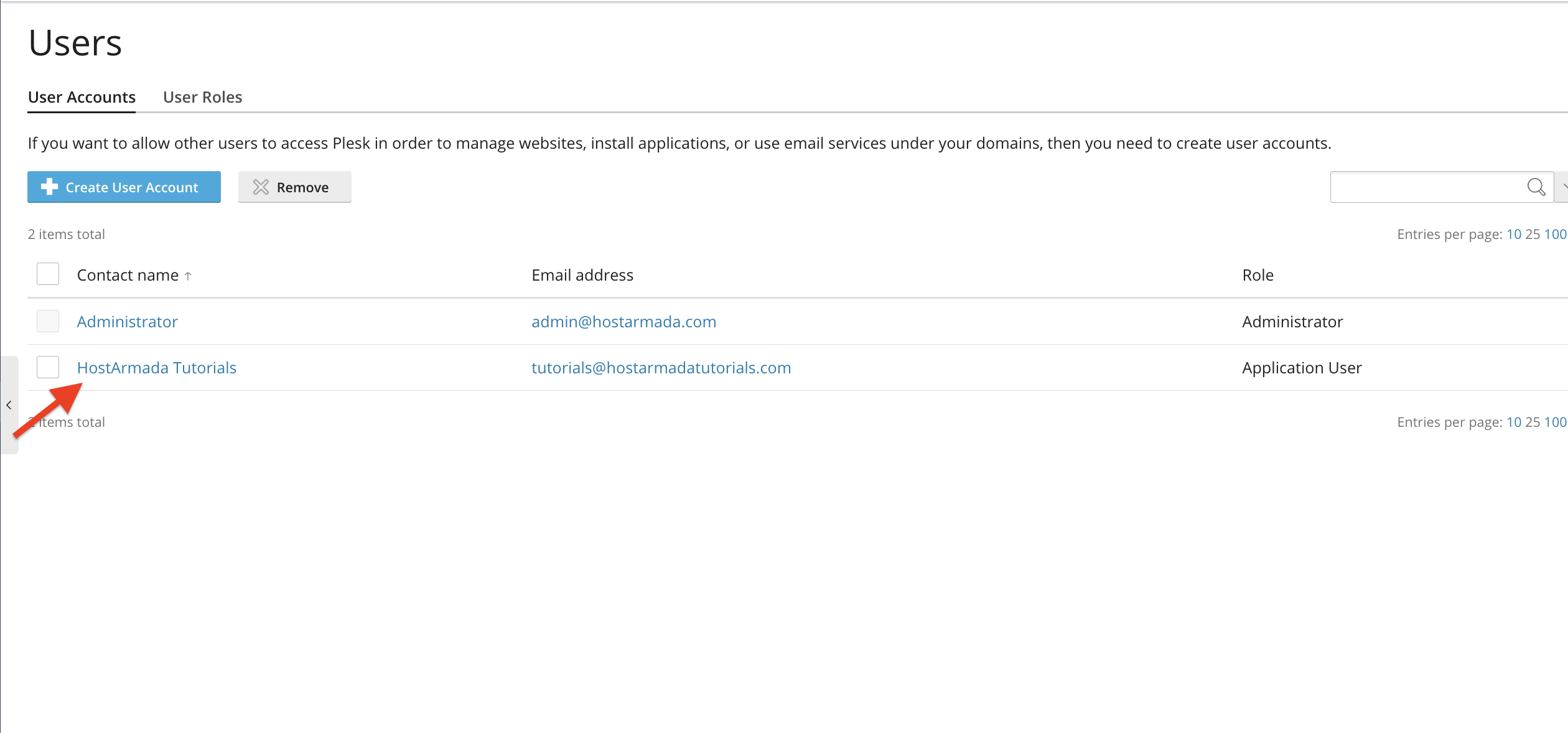The image size is (1568, 733).
Task: Click the Users page heading
Action: click(75, 43)
